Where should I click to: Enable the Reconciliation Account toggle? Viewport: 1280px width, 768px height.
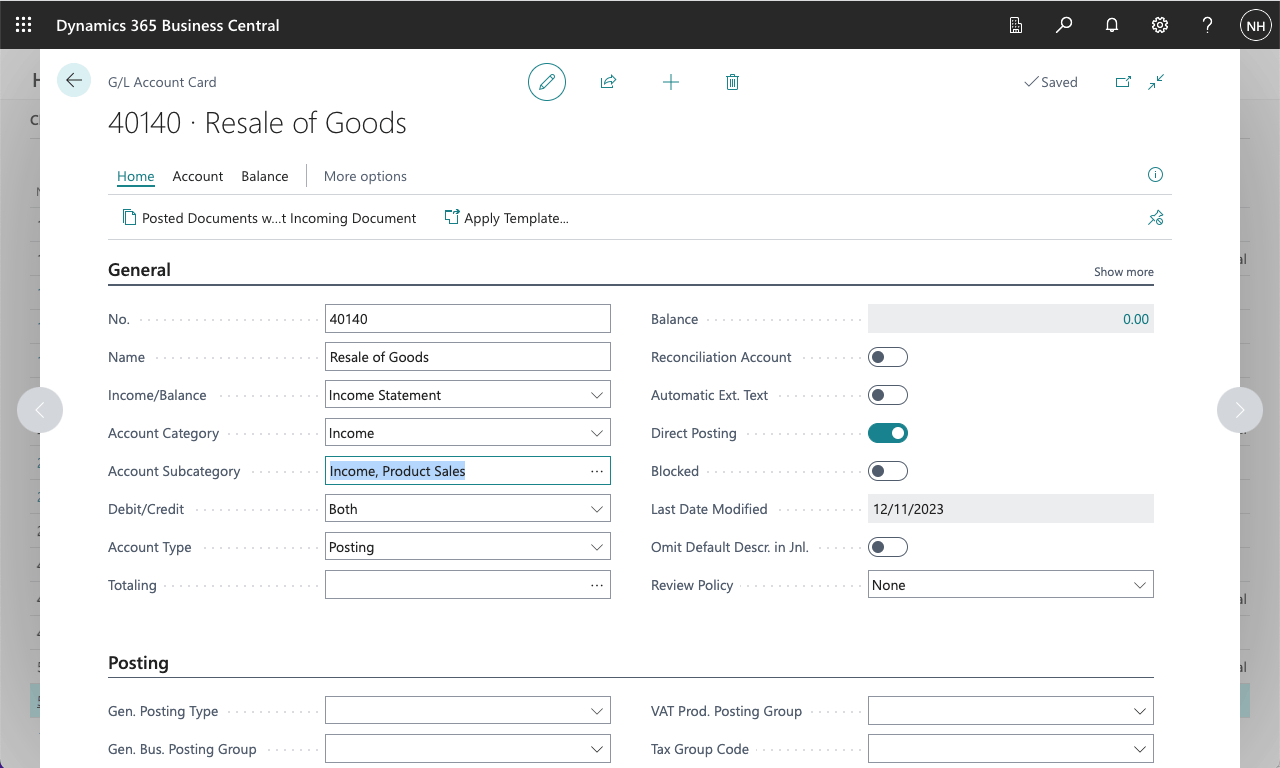pos(887,357)
